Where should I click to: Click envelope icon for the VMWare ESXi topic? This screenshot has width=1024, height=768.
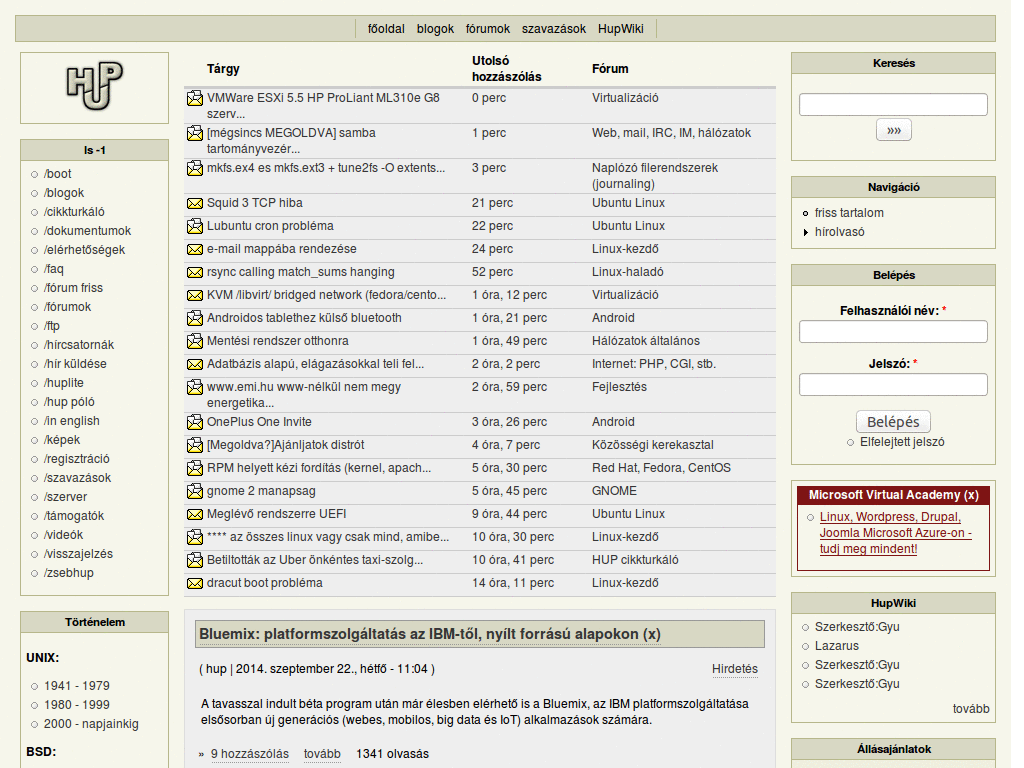point(194,97)
